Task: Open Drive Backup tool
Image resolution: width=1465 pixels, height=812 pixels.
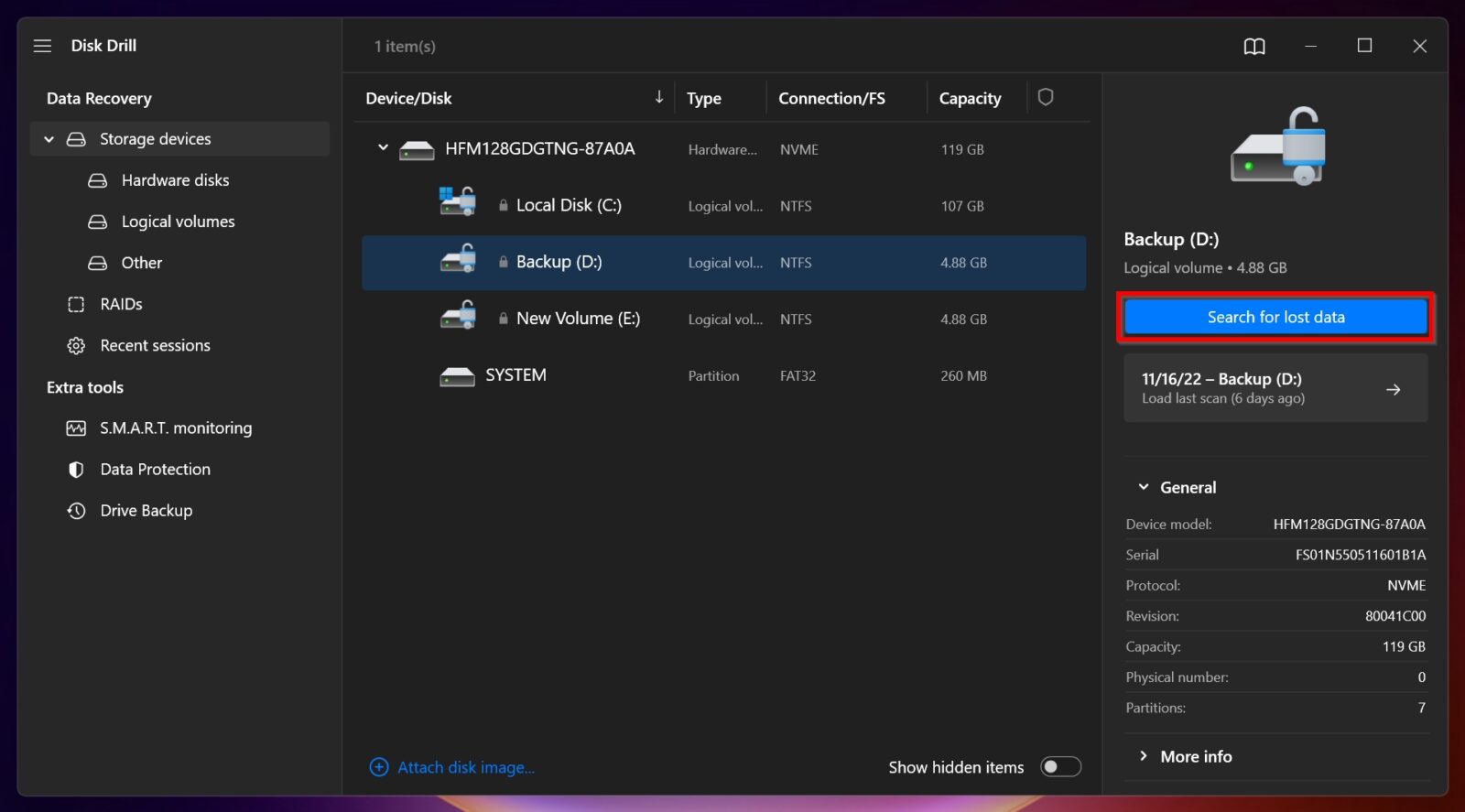Action: point(146,510)
